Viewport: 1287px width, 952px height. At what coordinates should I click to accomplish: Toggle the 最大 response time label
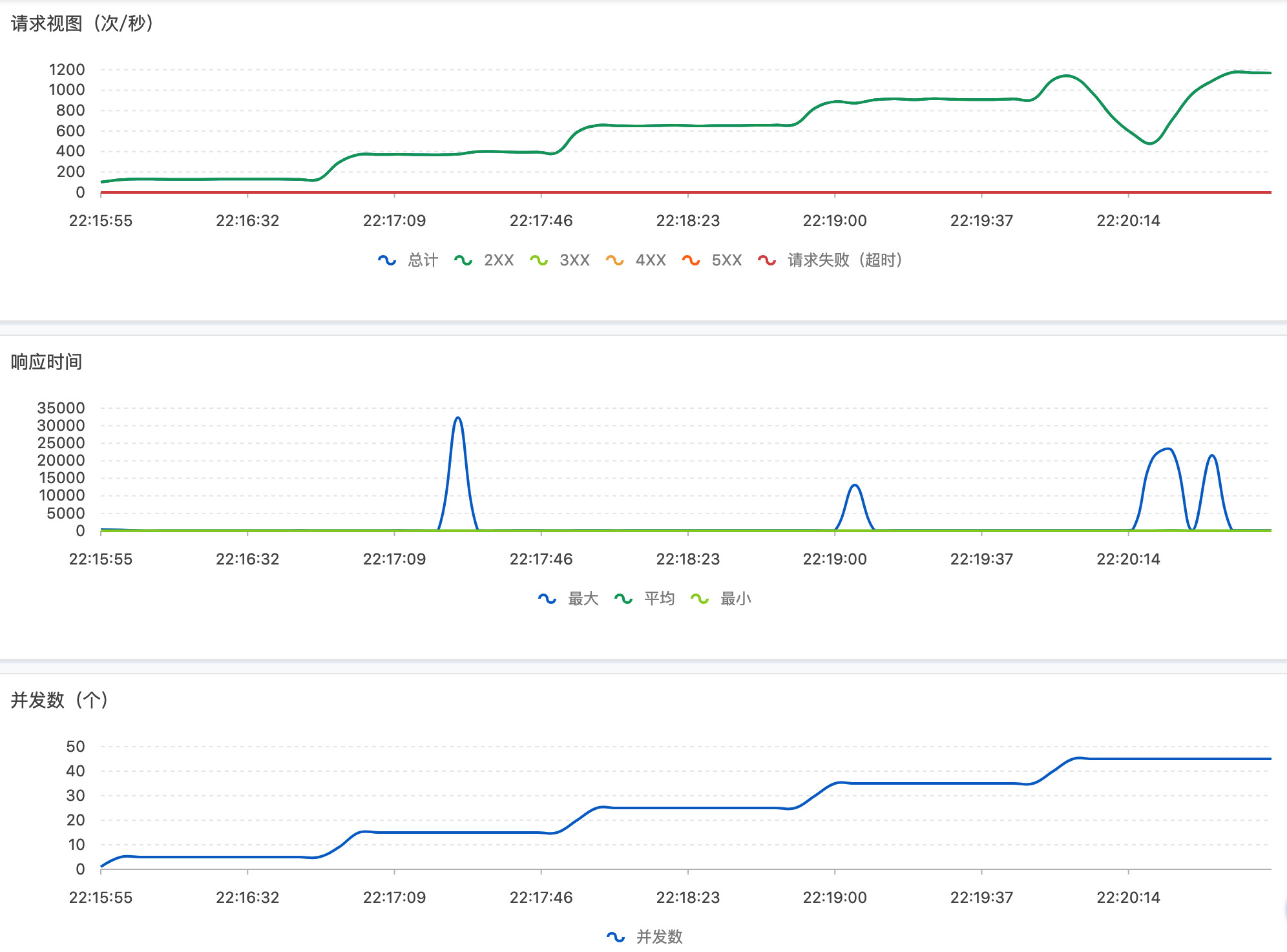tap(583, 599)
